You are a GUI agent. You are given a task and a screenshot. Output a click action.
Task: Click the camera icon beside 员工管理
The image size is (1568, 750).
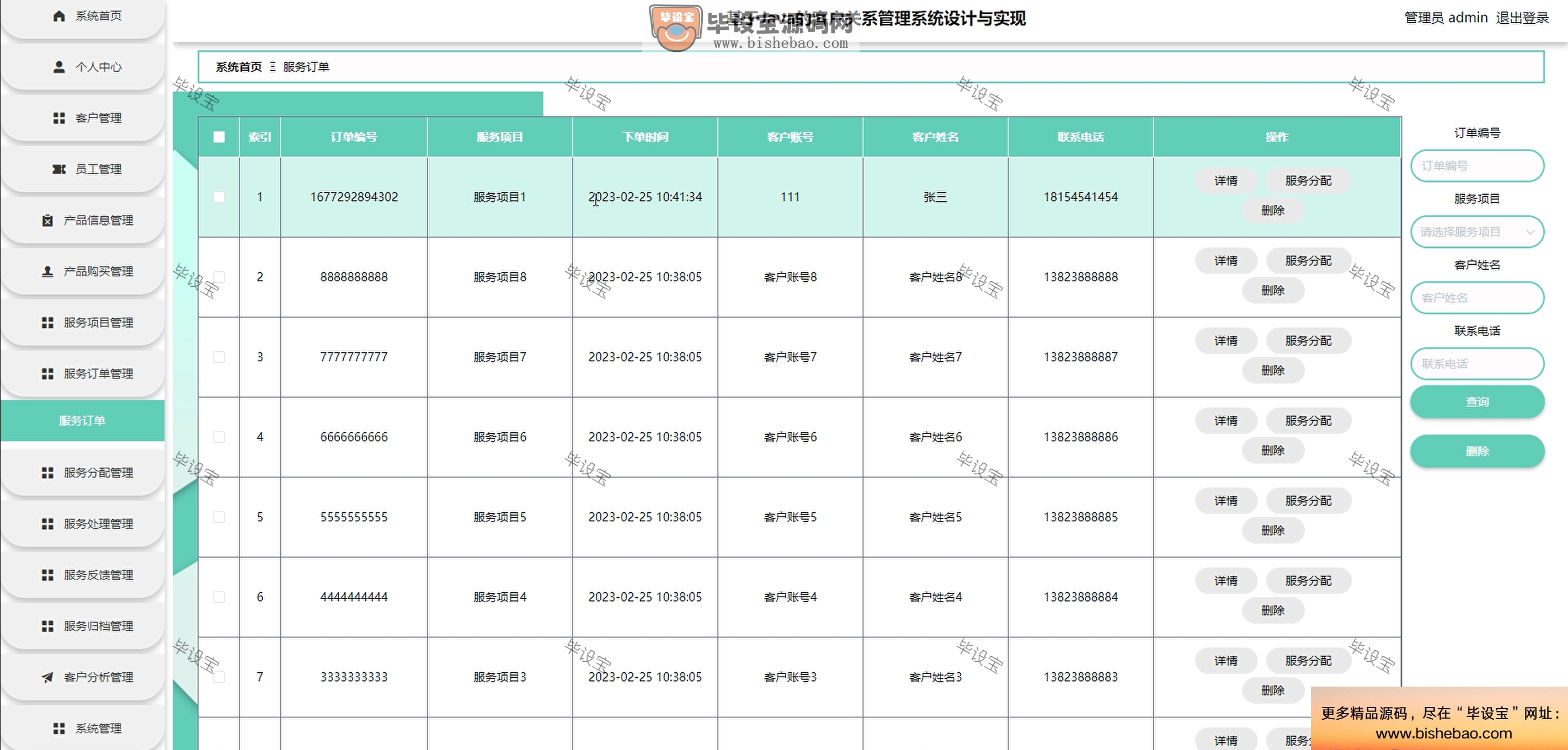pos(58,169)
